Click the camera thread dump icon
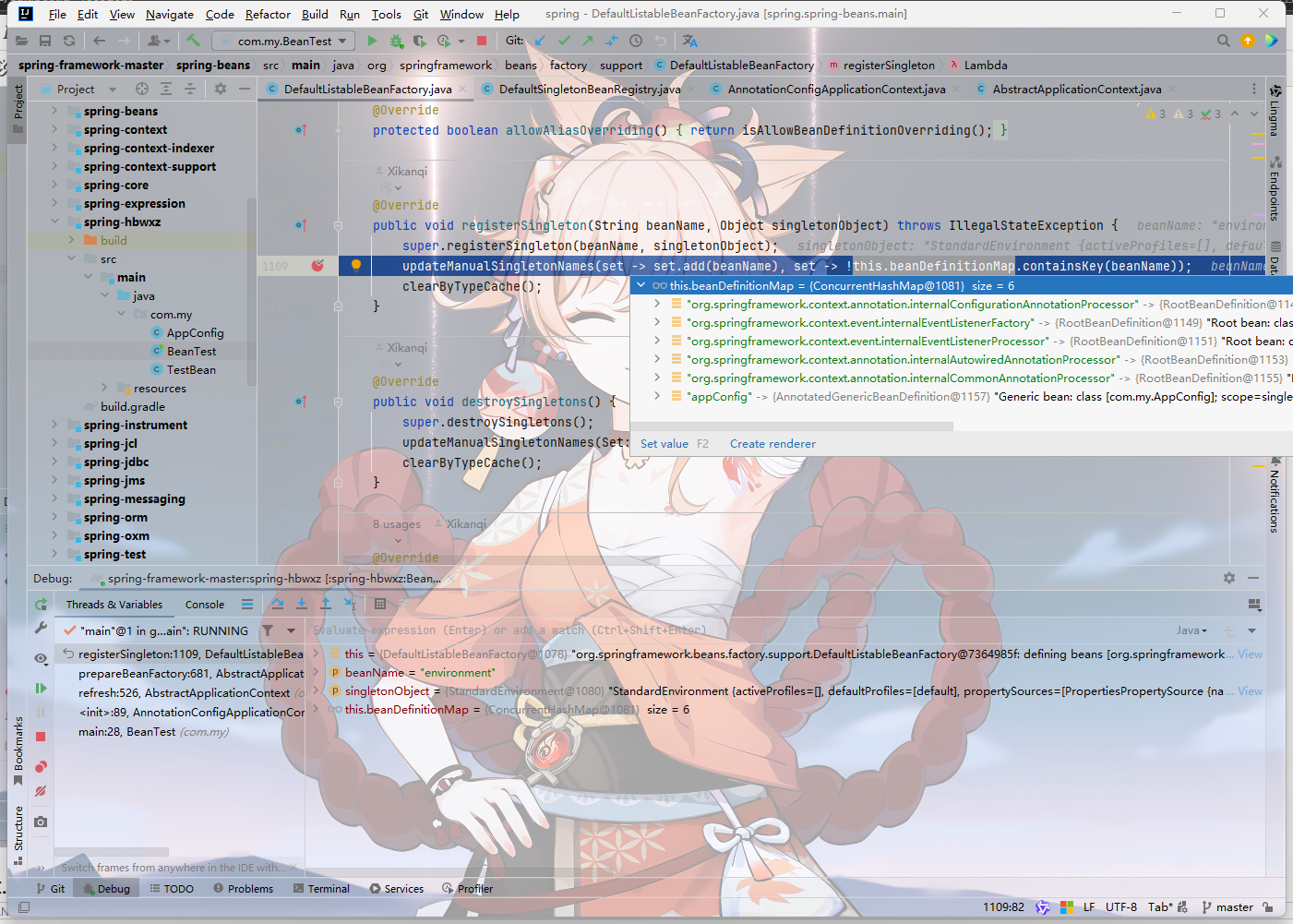1293x924 pixels. (41, 822)
